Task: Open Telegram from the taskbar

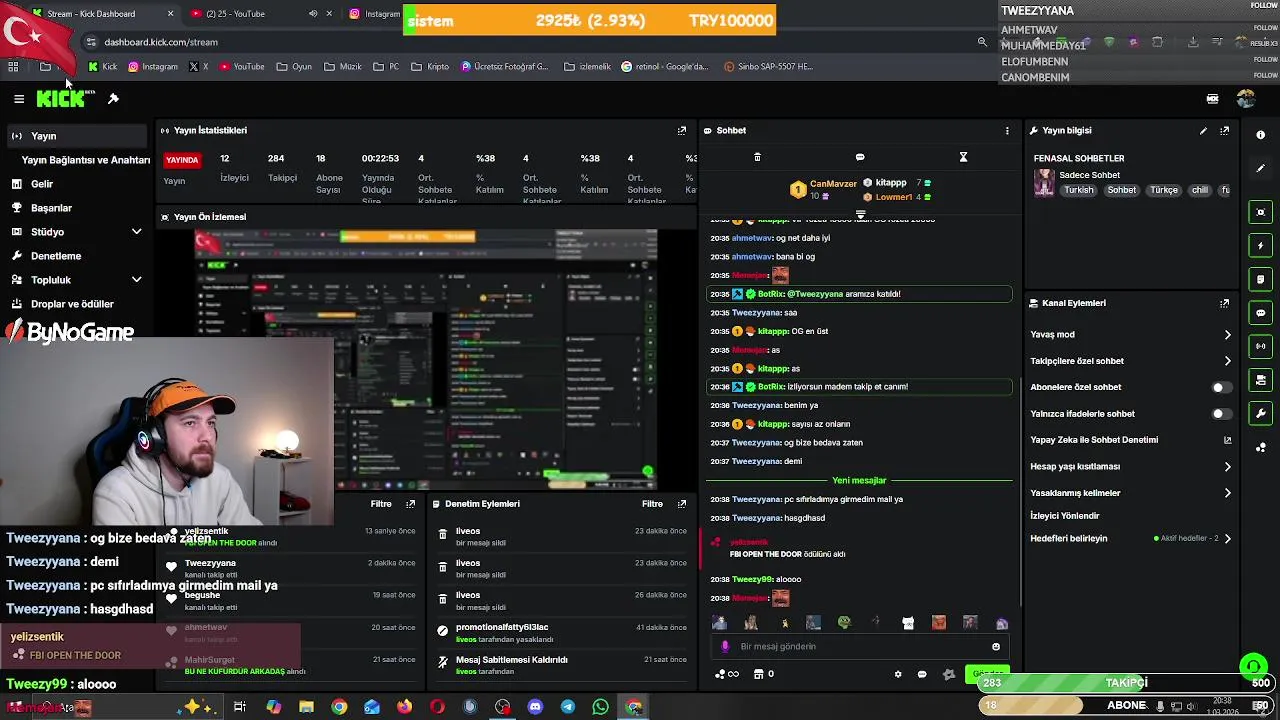Action: point(567,707)
